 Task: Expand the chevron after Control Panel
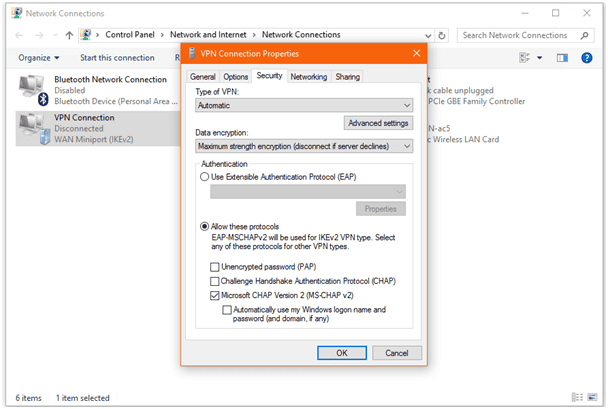pos(162,35)
